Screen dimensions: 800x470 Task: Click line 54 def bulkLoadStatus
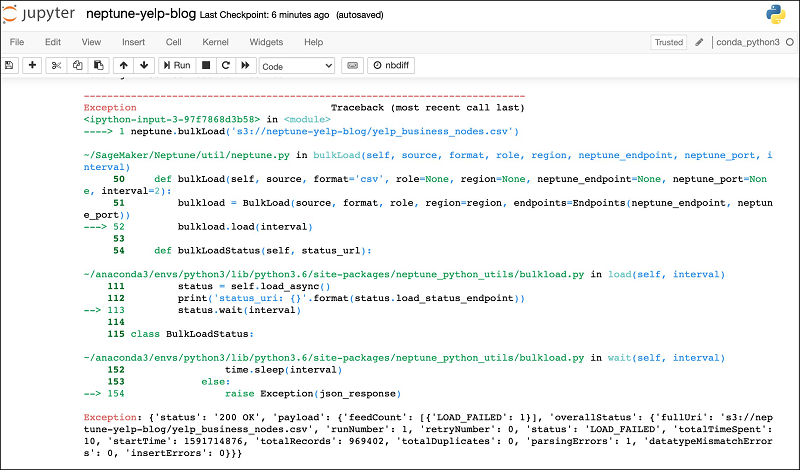263,251
